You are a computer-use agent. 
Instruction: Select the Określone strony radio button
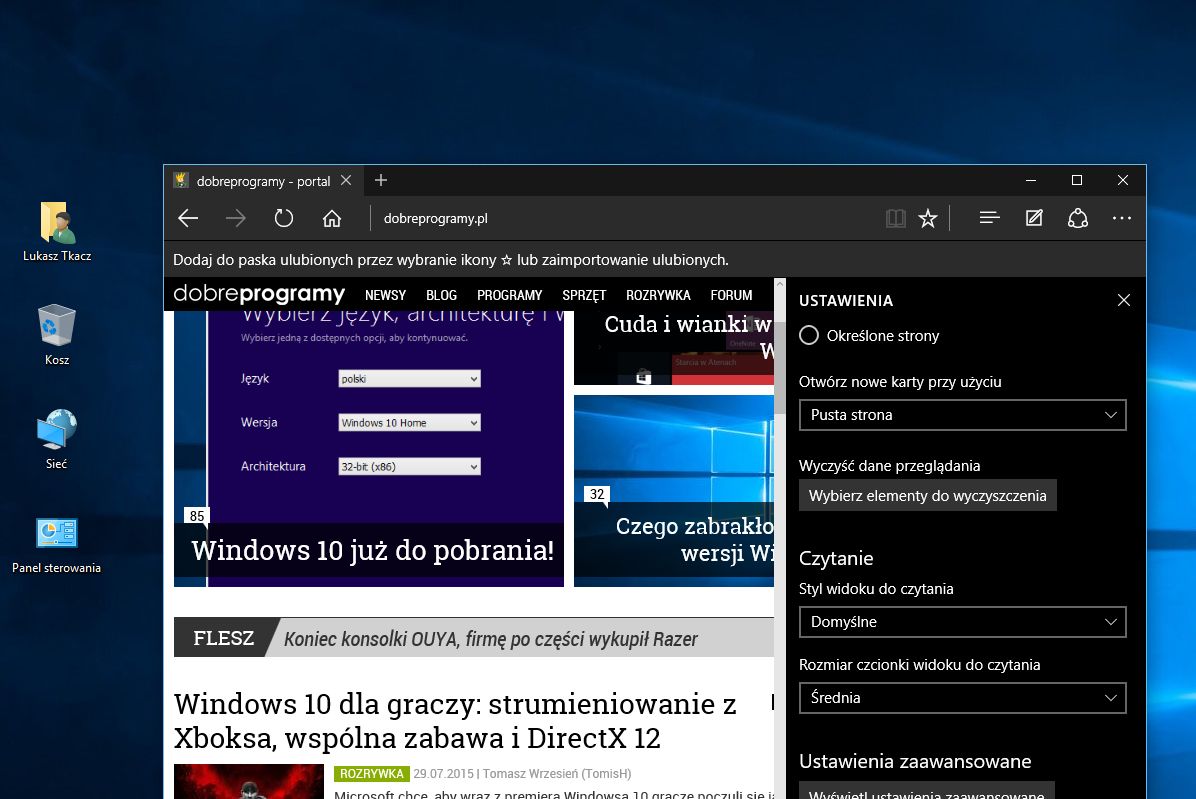[809, 335]
